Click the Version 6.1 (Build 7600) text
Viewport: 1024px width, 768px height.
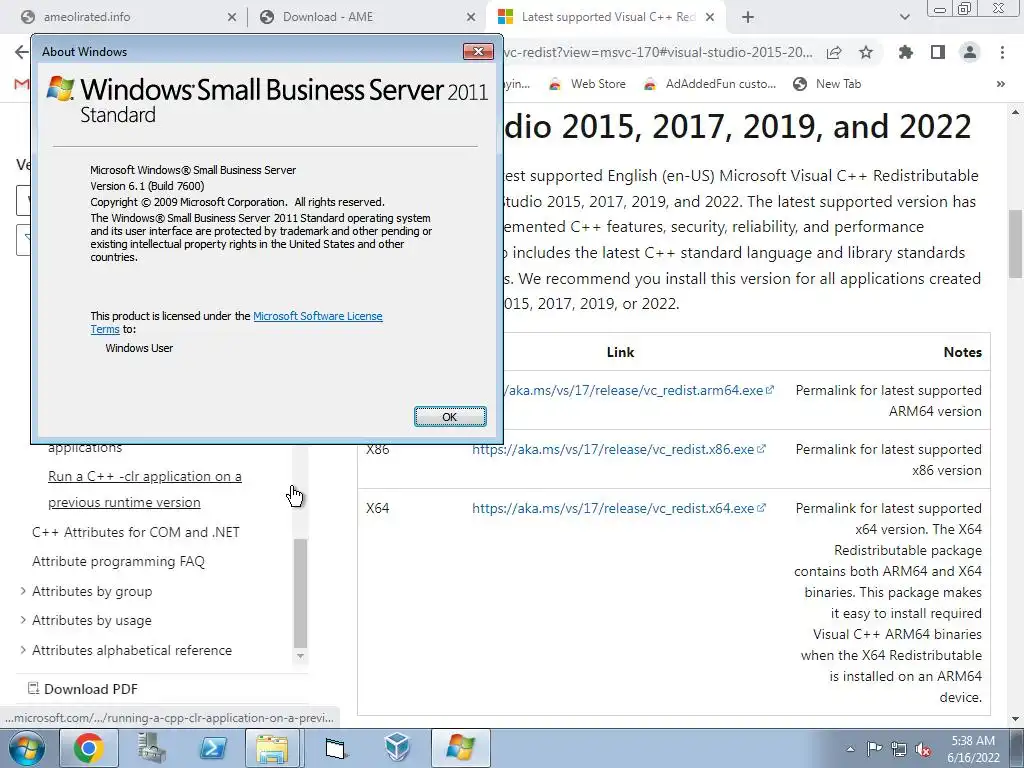point(148,186)
